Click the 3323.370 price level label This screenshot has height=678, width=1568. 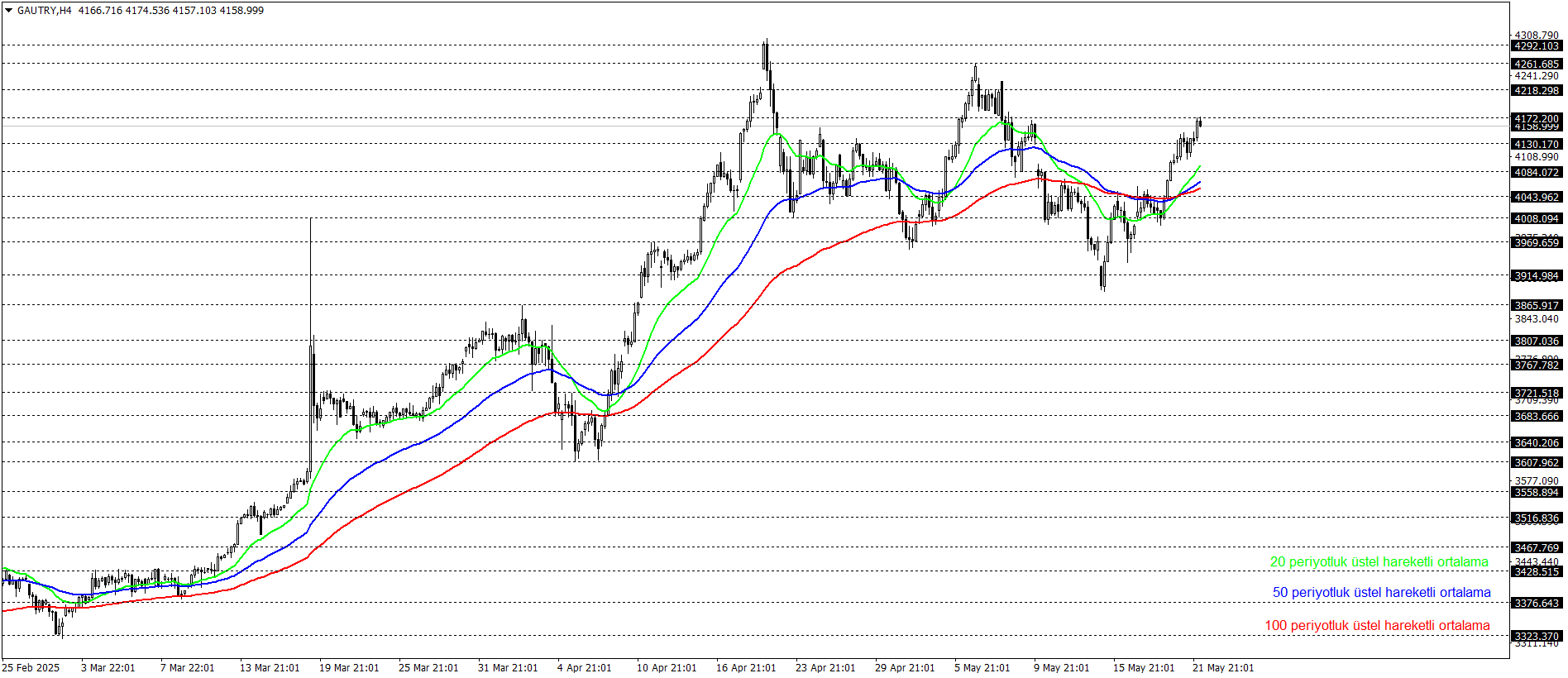(1537, 637)
